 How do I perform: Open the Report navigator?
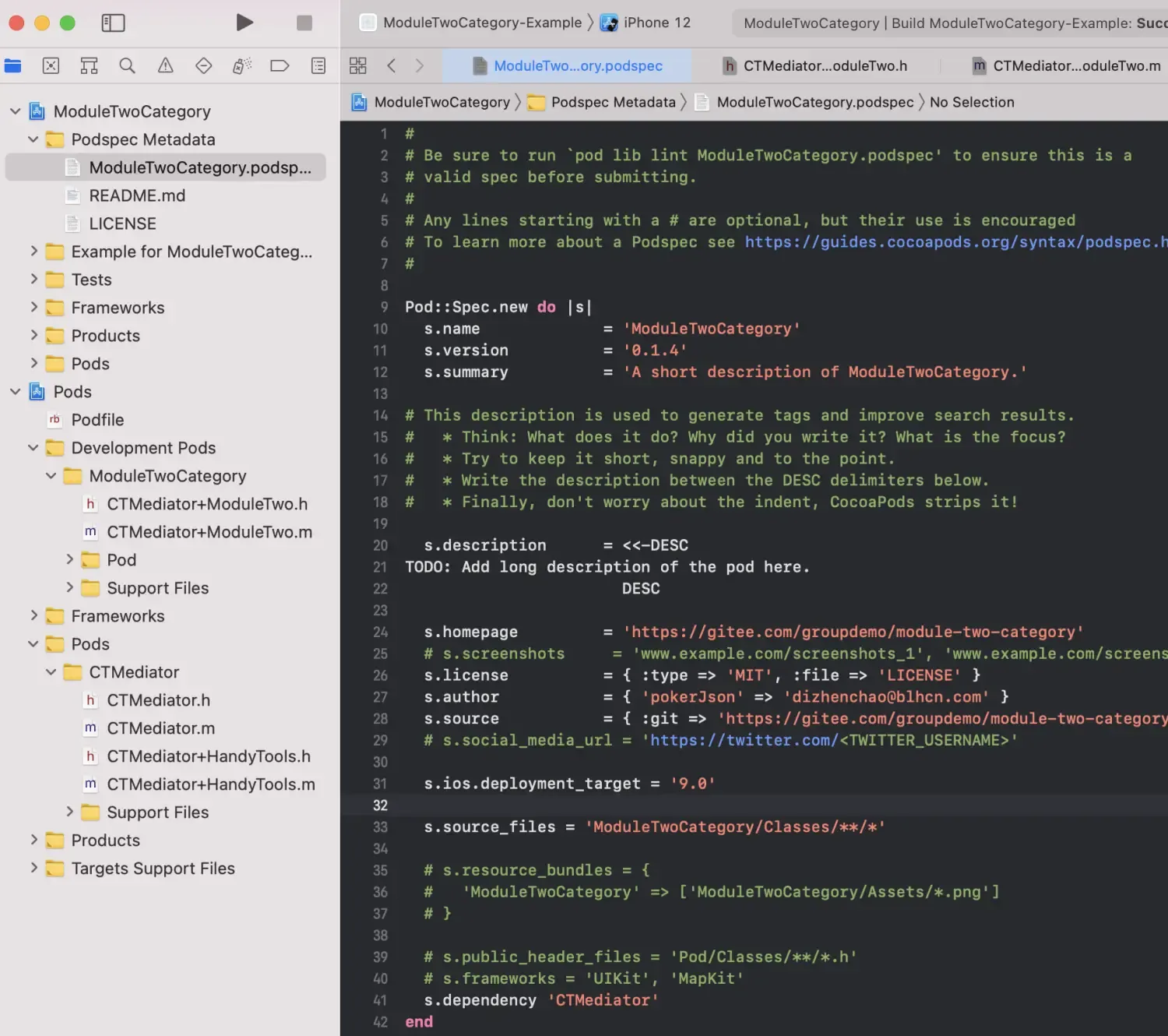(318, 66)
